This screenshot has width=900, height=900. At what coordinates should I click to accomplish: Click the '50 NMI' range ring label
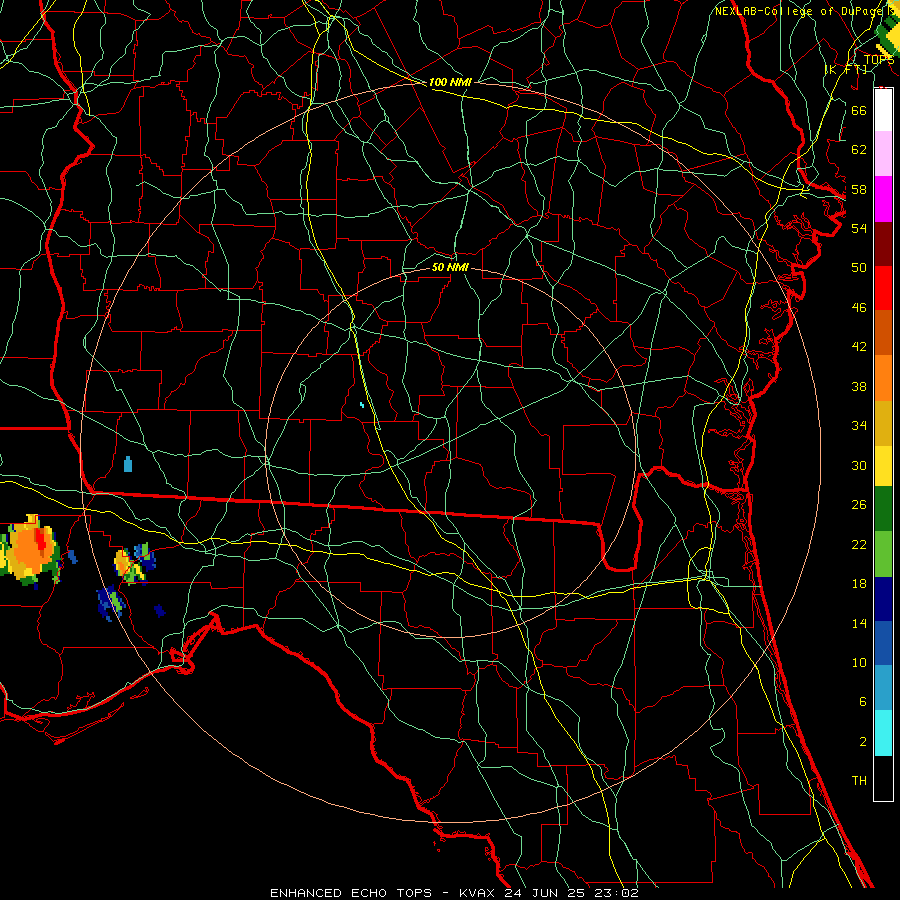click(450, 267)
